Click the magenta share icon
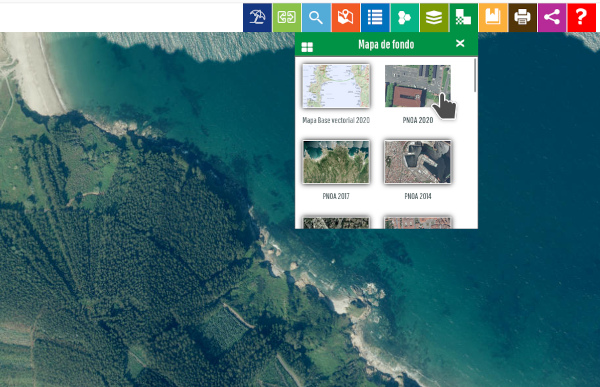Image resolution: width=600 pixels, height=387 pixels. (552, 18)
